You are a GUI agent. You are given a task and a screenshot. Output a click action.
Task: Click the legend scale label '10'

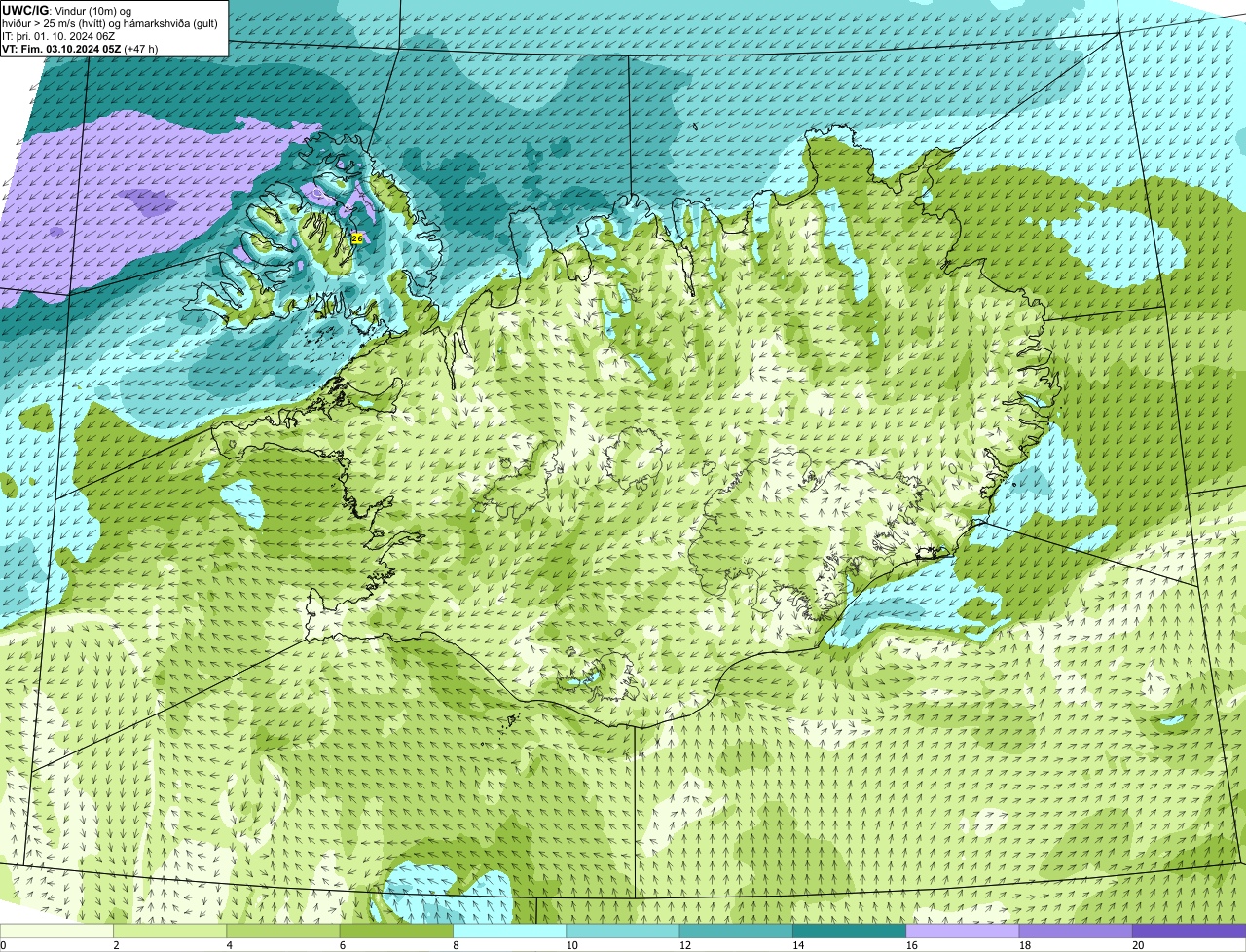[x=571, y=945]
